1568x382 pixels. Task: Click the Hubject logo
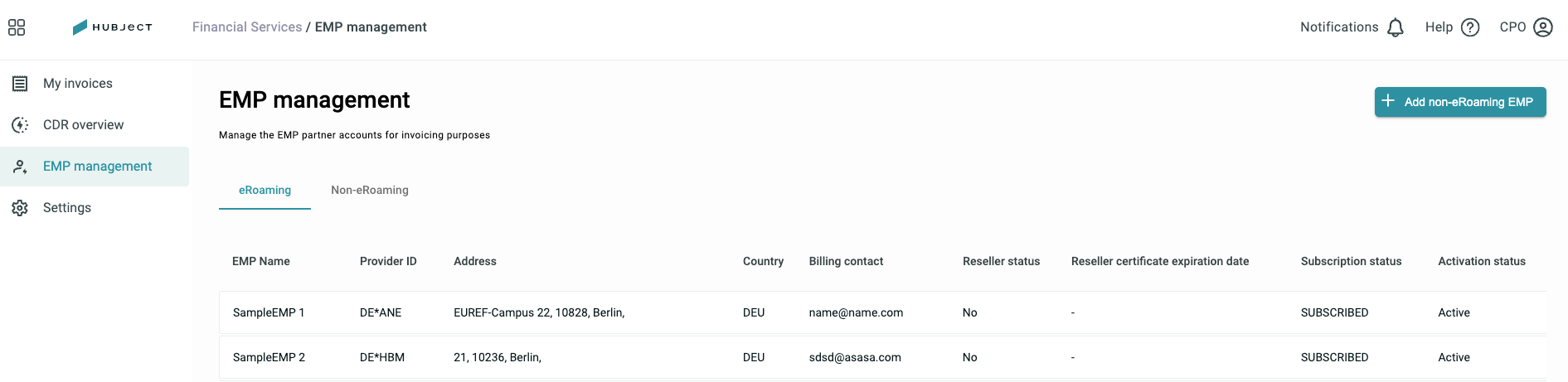click(x=113, y=27)
